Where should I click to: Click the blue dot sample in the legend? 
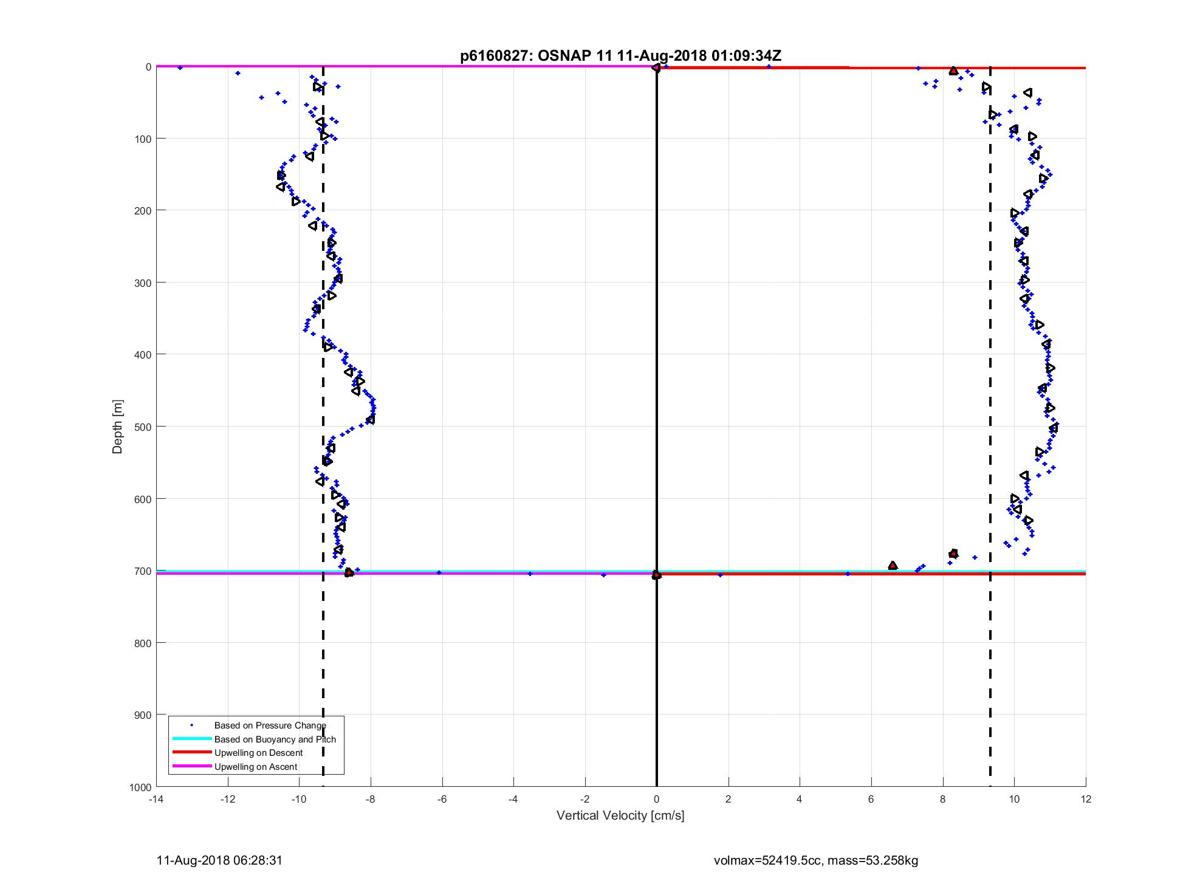point(191,724)
